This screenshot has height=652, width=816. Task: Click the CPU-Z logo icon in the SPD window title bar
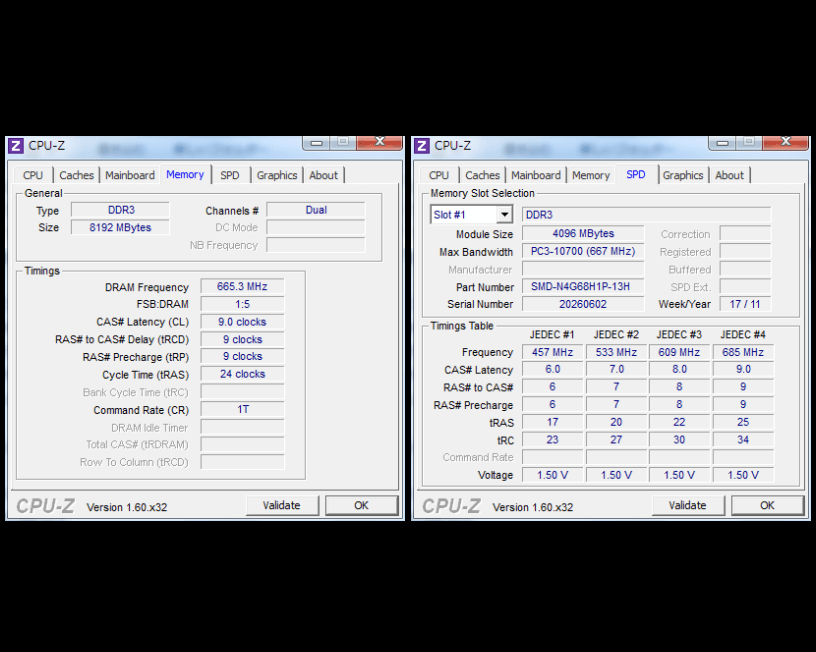(x=422, y=146)
